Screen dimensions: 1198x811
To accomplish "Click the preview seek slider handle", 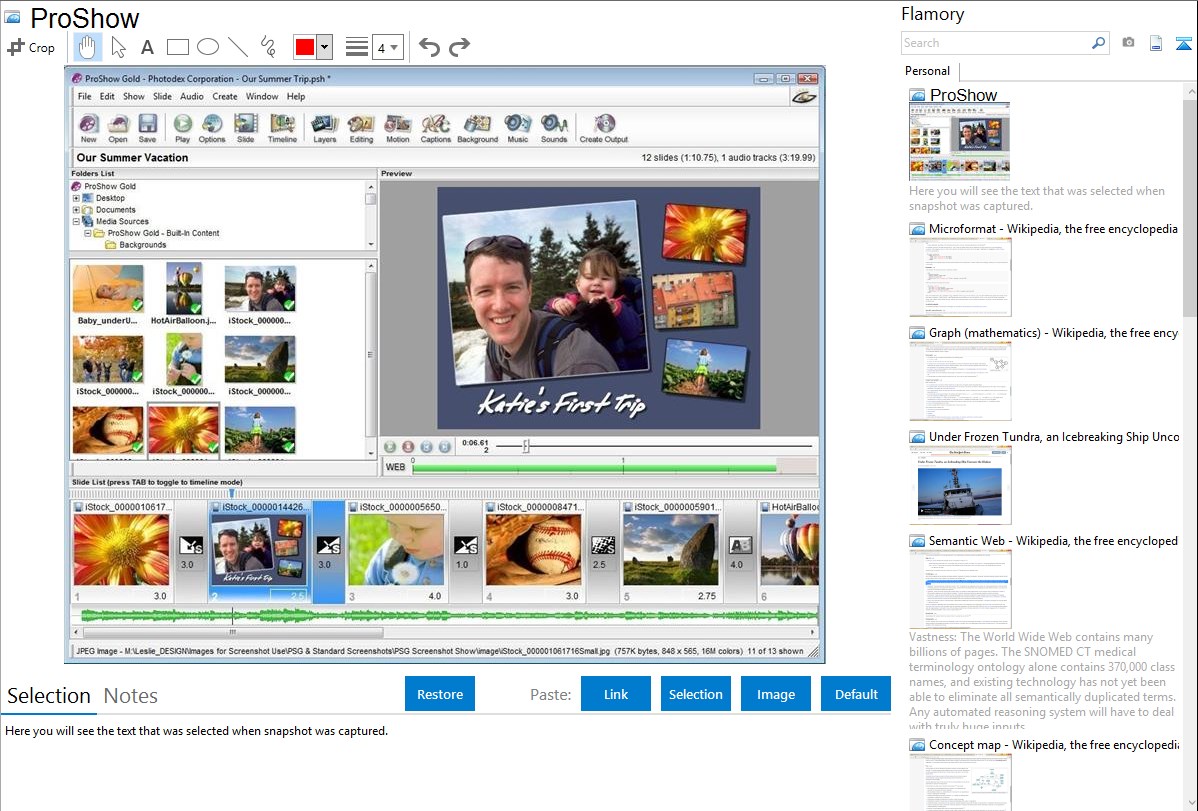I will click(526, 446).
